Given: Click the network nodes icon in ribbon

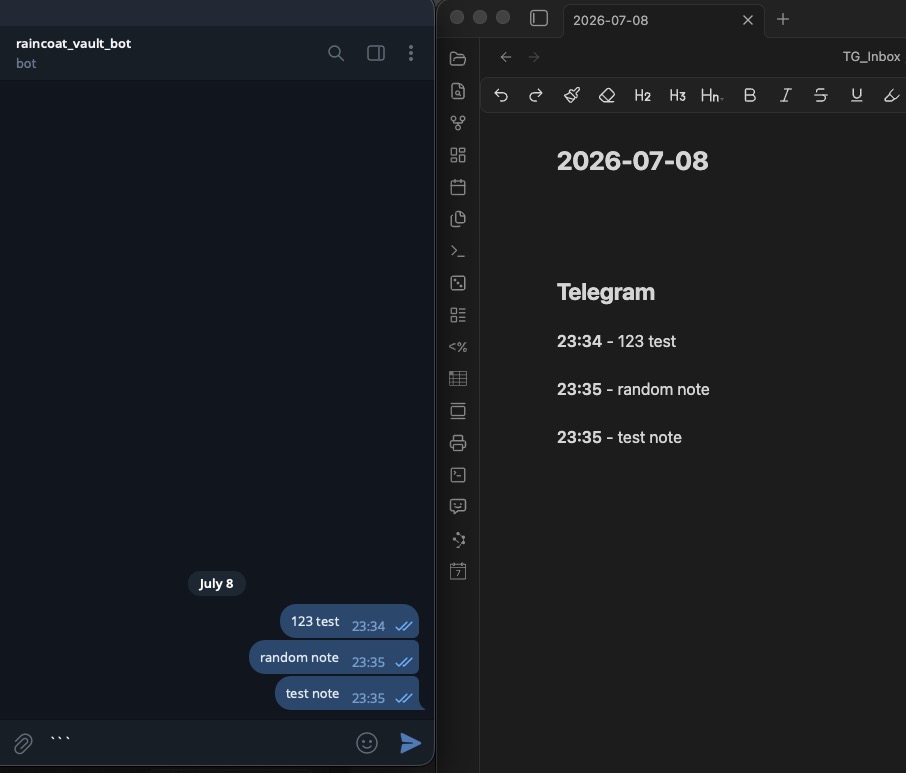Looking at the screenshot, I should 458,540.
